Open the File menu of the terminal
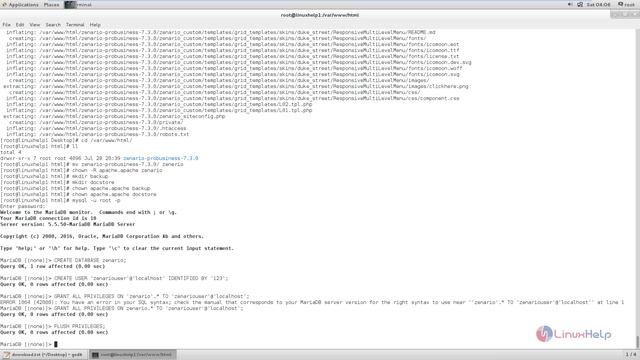 point(7,25)
